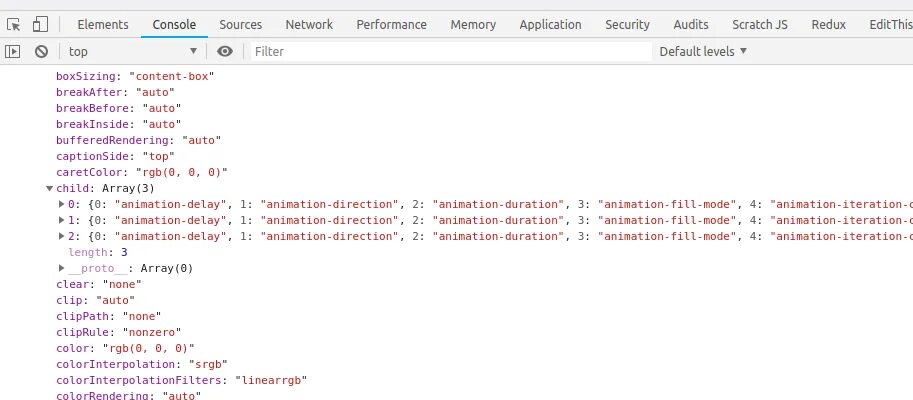The image size is (913, 400).
Task: Open the Sources tab
Action: (x=240, y=24)
